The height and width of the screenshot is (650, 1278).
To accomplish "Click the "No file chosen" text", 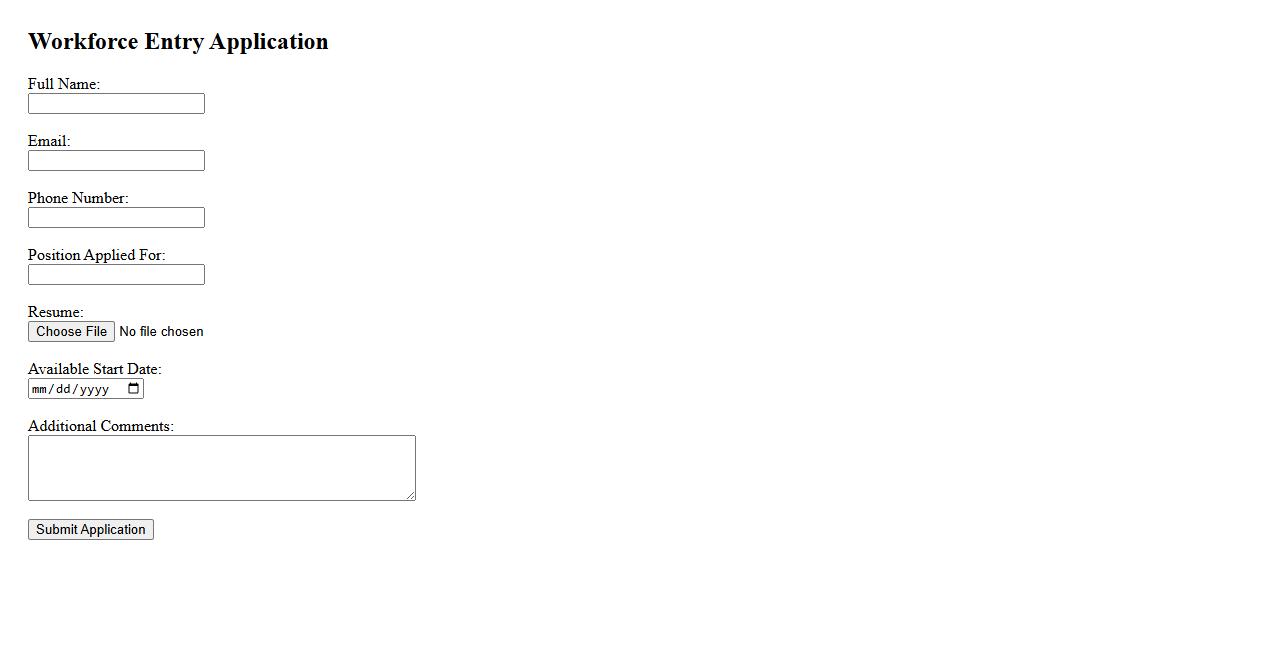I will (x=161, y=332).
